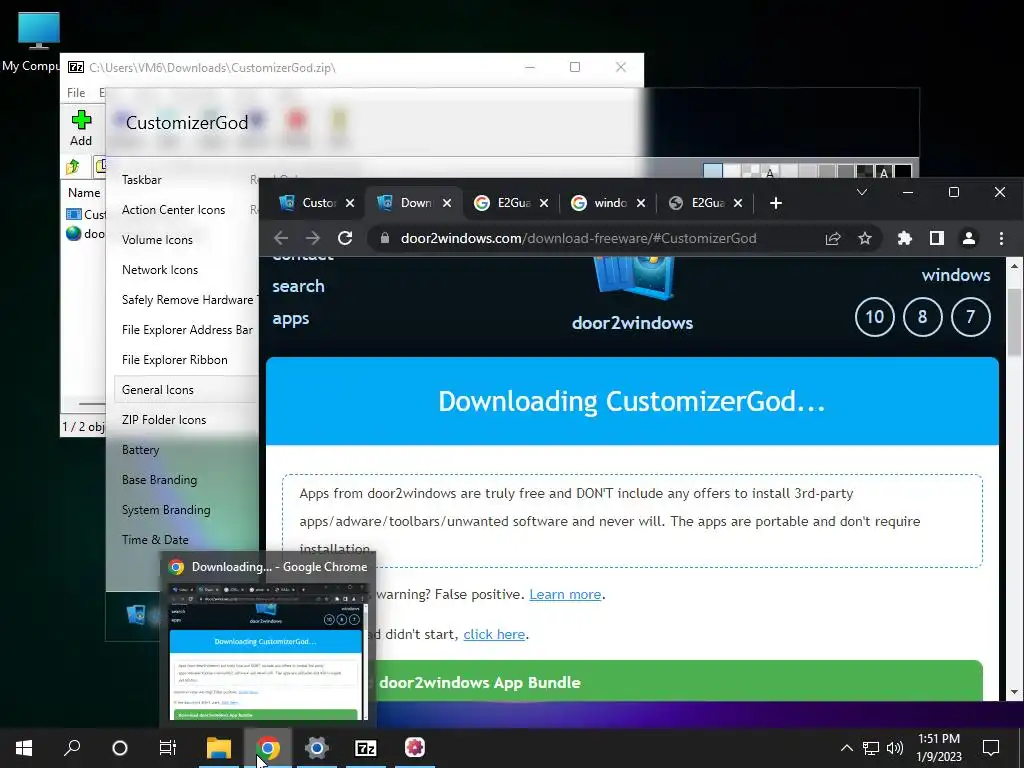Click Chrome window preview thumbnail
This screenshot has height=768, width=1024.
(268, 652)
